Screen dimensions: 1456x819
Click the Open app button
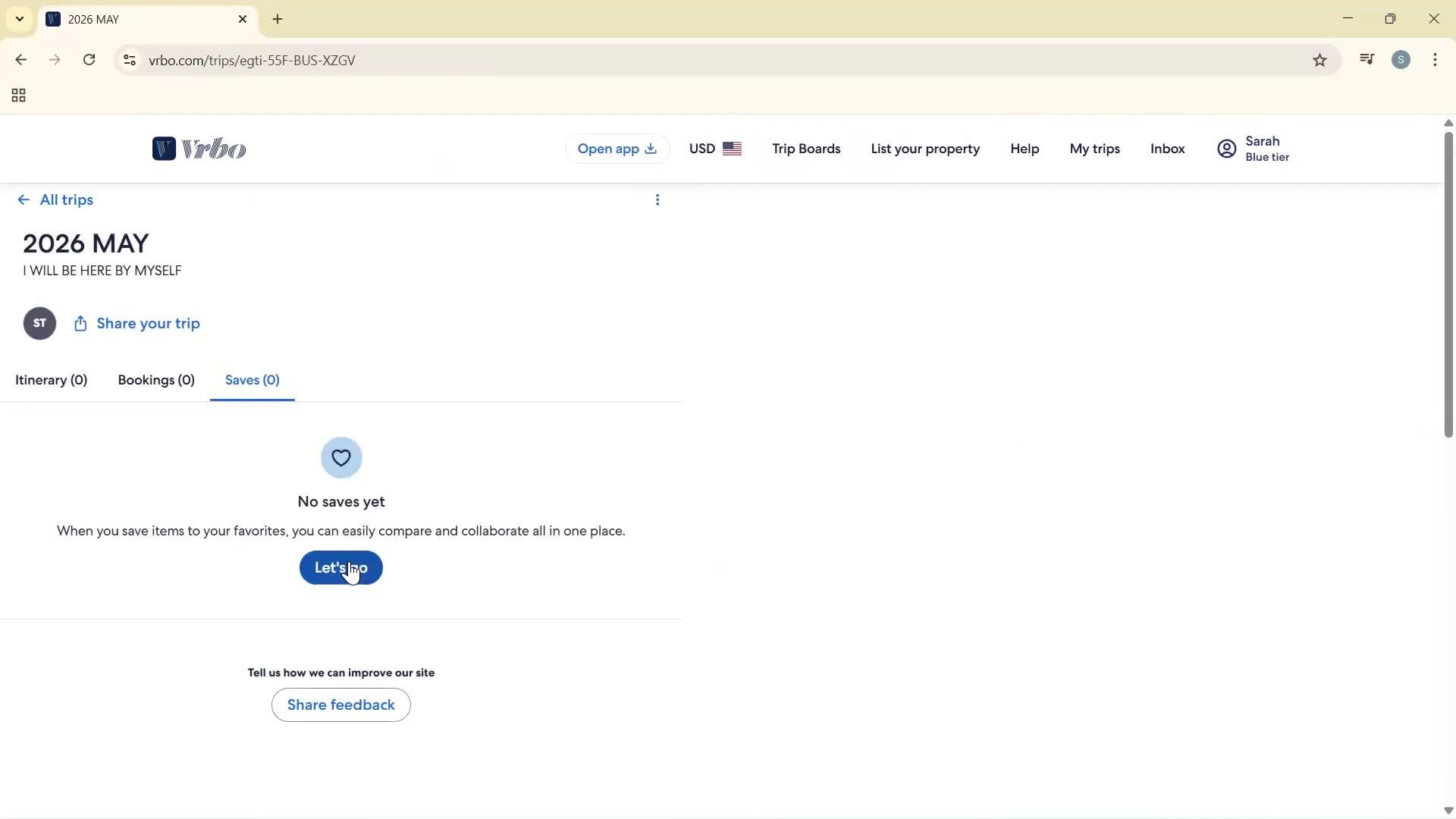pos(617,149)
